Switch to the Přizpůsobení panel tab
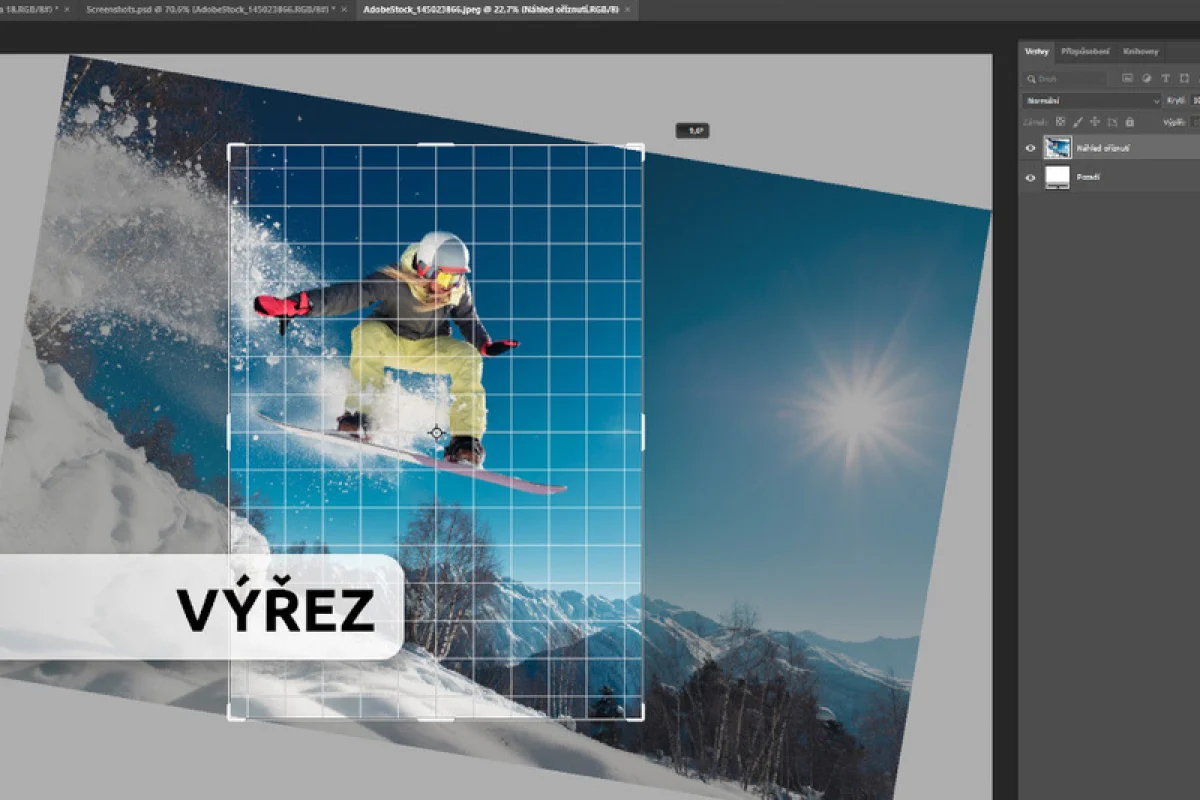The height and width of the screenshot is (800, 1200). pos(1085,52)
